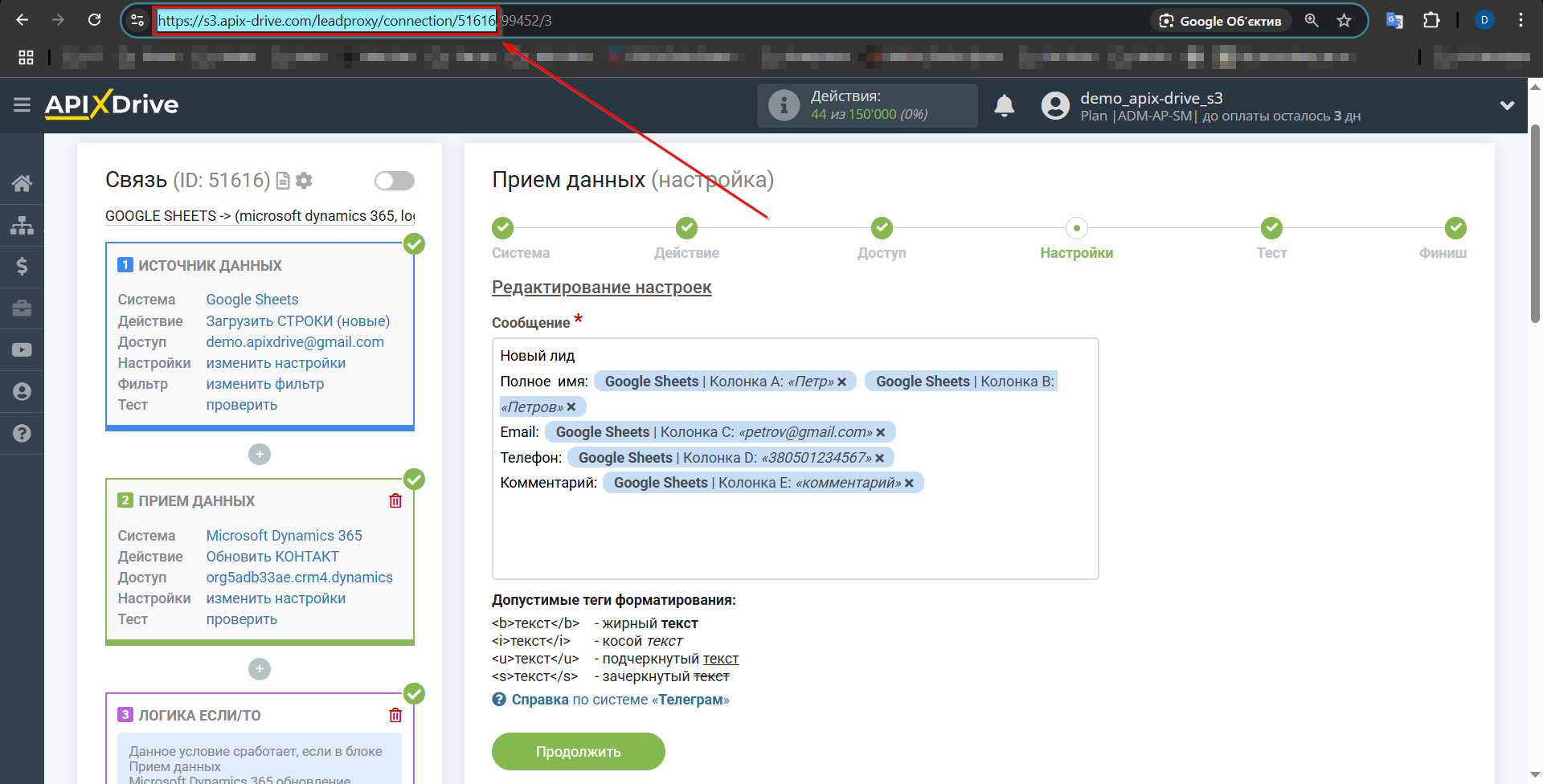This screenshot has width=1543, height=784.
Task: Go to the Система step
Action: click(521, 239)
